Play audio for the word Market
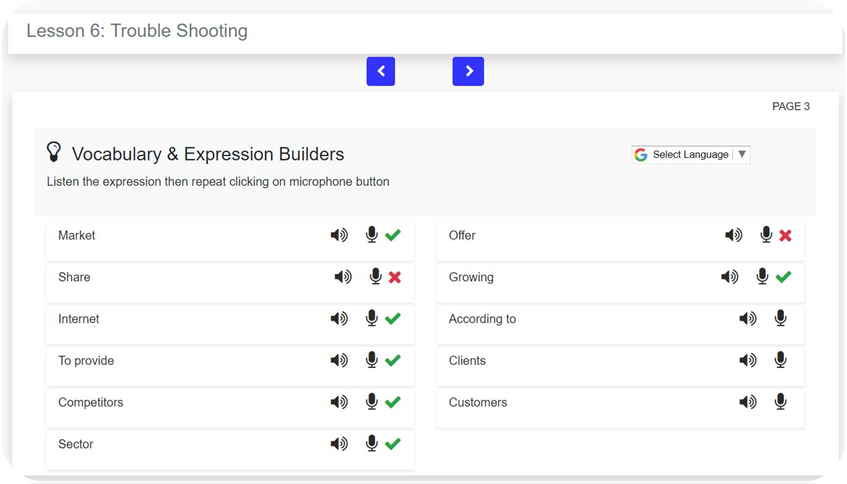 click(x=339, y=235)
